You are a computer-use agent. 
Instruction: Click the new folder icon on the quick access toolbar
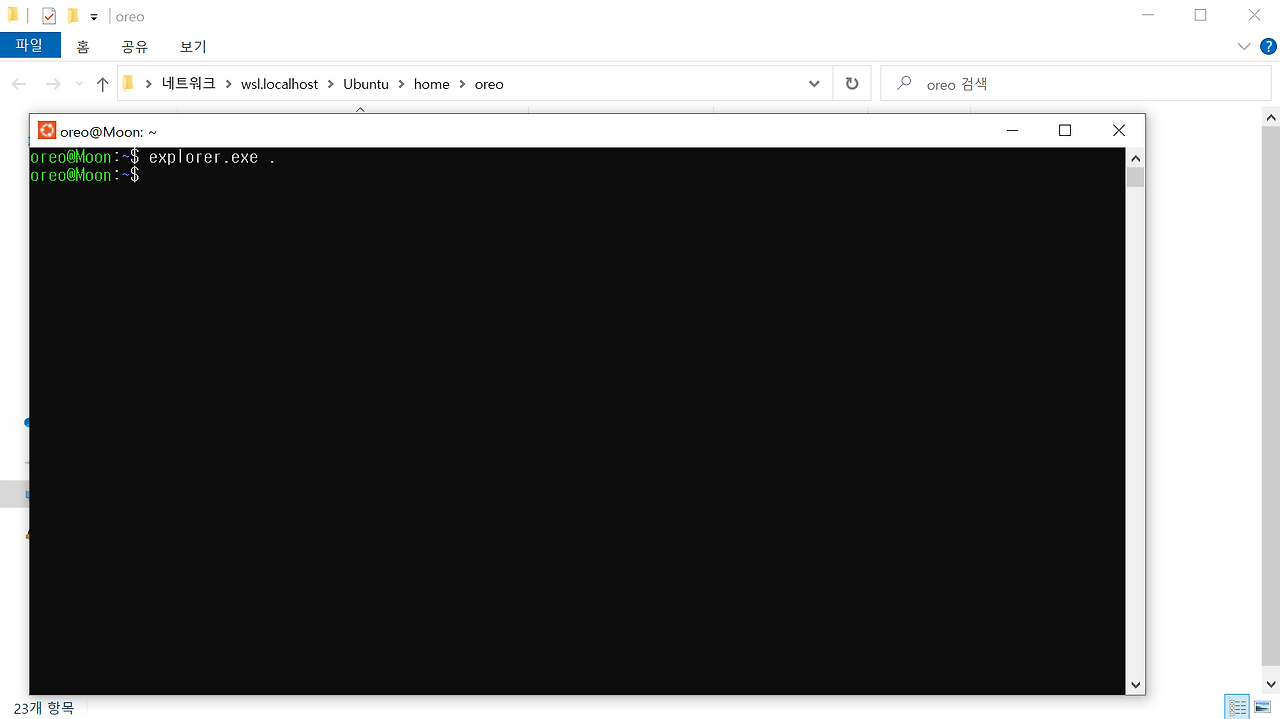pos(72,15)
